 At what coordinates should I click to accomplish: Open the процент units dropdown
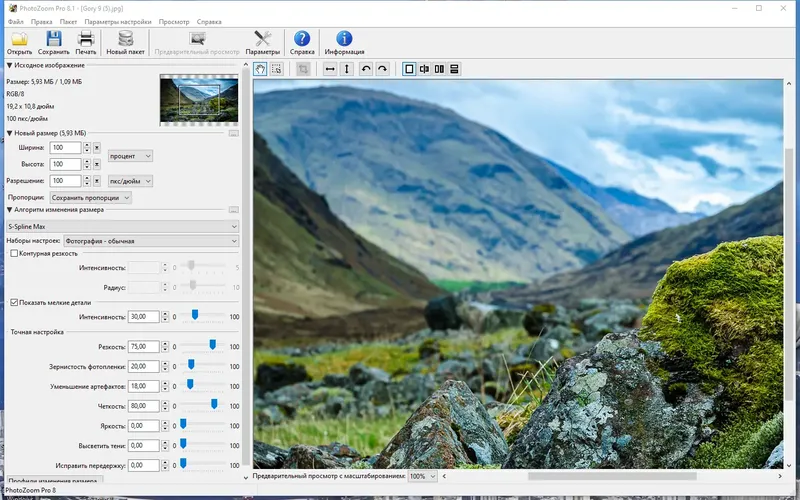pyautogui.click(x=131, y=156)
